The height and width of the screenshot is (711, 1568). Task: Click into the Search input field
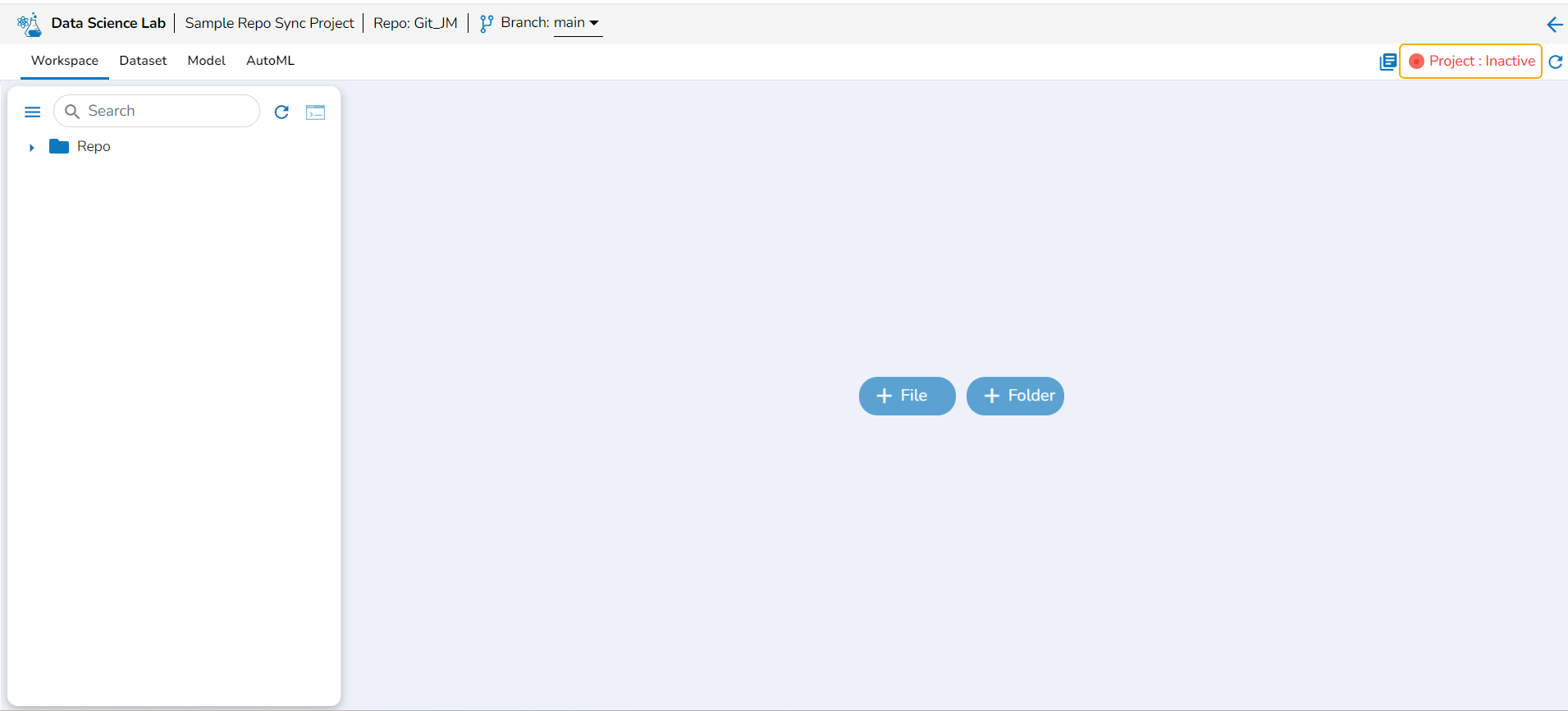[157, 111]
